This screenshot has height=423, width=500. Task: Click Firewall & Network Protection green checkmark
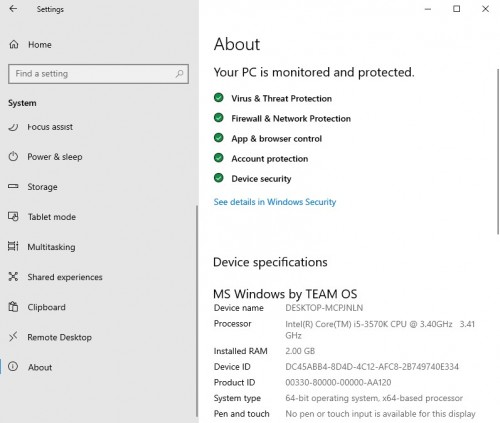pos(219,118)
